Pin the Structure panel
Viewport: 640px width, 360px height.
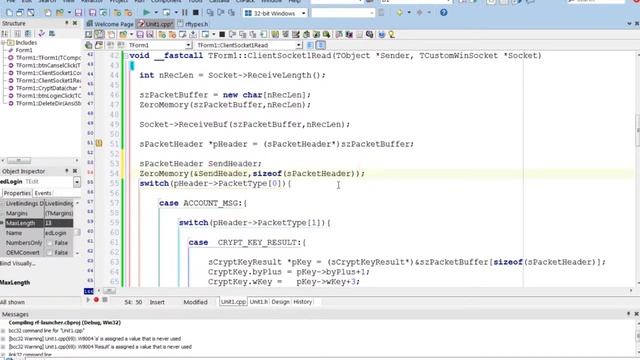tap(67, 23)
